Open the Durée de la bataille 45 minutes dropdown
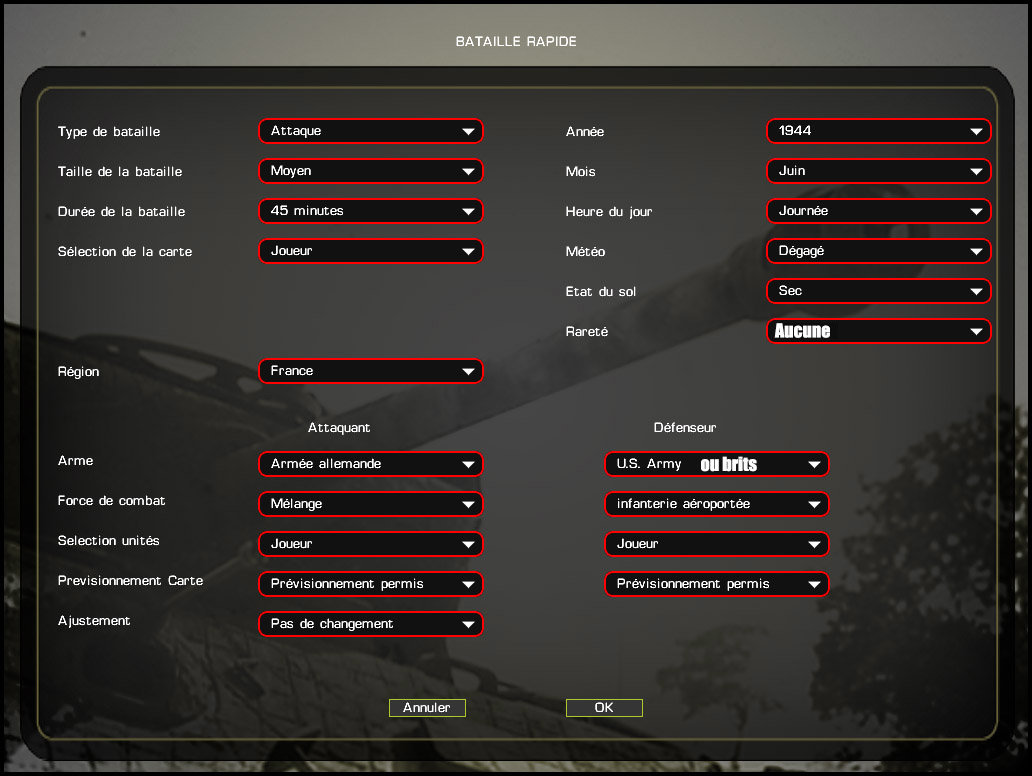Viewport: 1032px width, 776px height. 371,211
